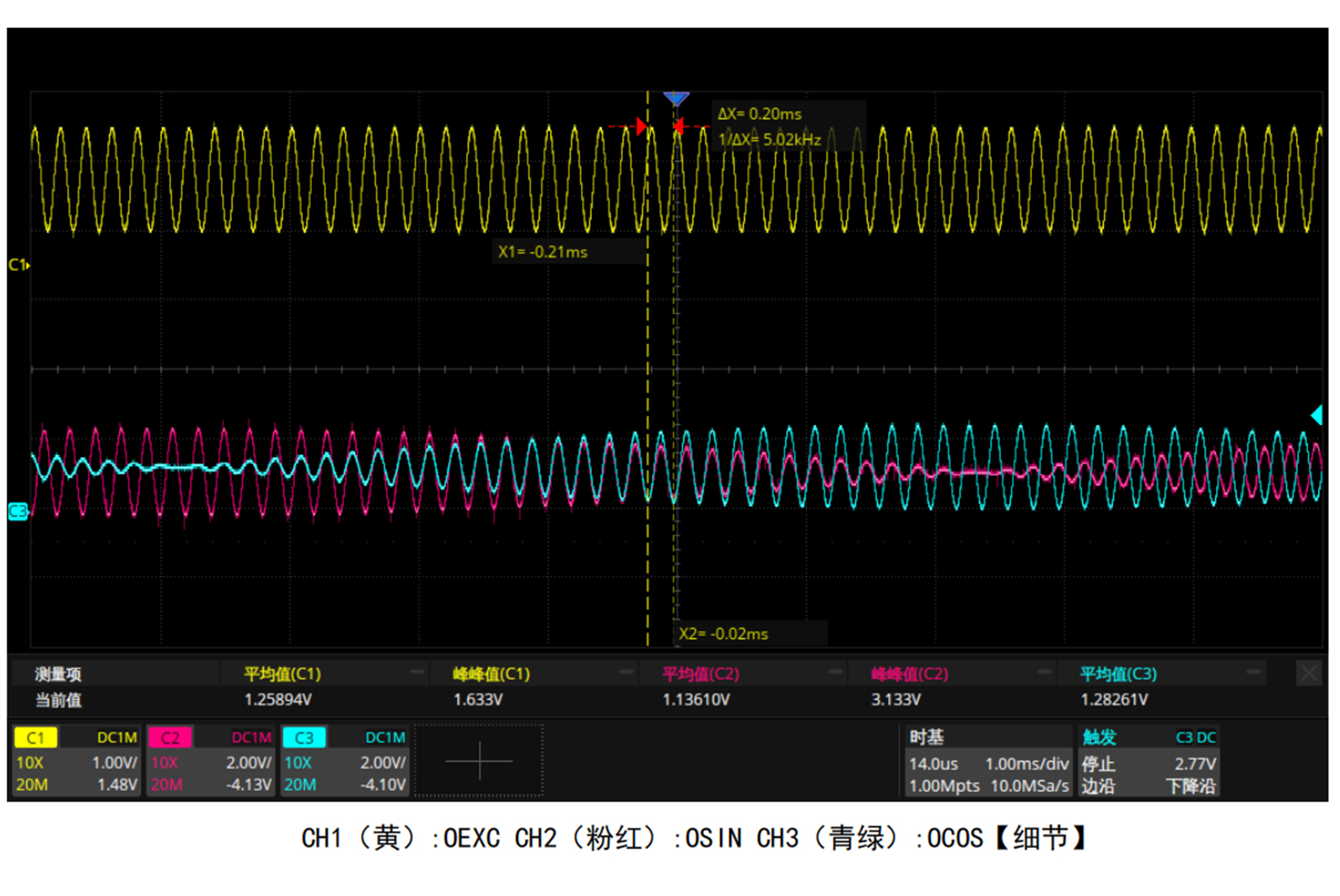Click the 下降沿 trigger slope label
This screenshot has height=896, width=1340.
click(1191, 786)
